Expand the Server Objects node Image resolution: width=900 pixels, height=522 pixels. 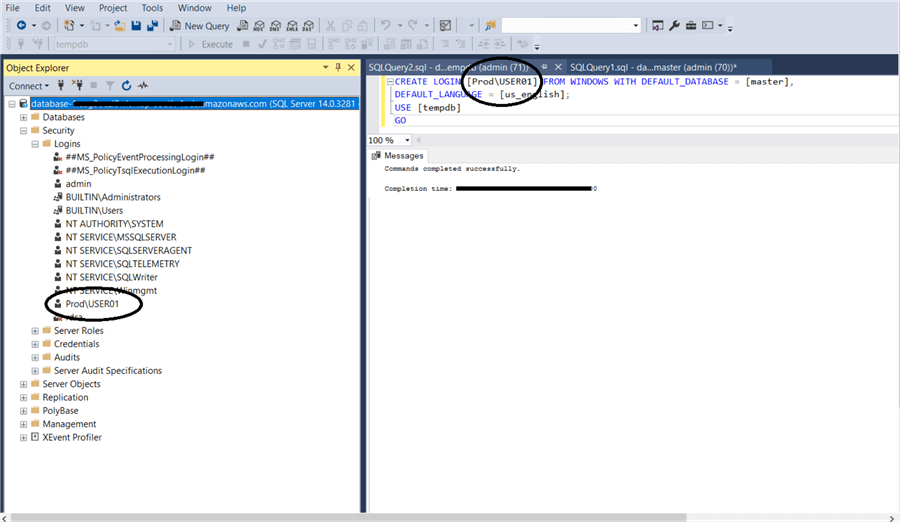coord(24,384)
